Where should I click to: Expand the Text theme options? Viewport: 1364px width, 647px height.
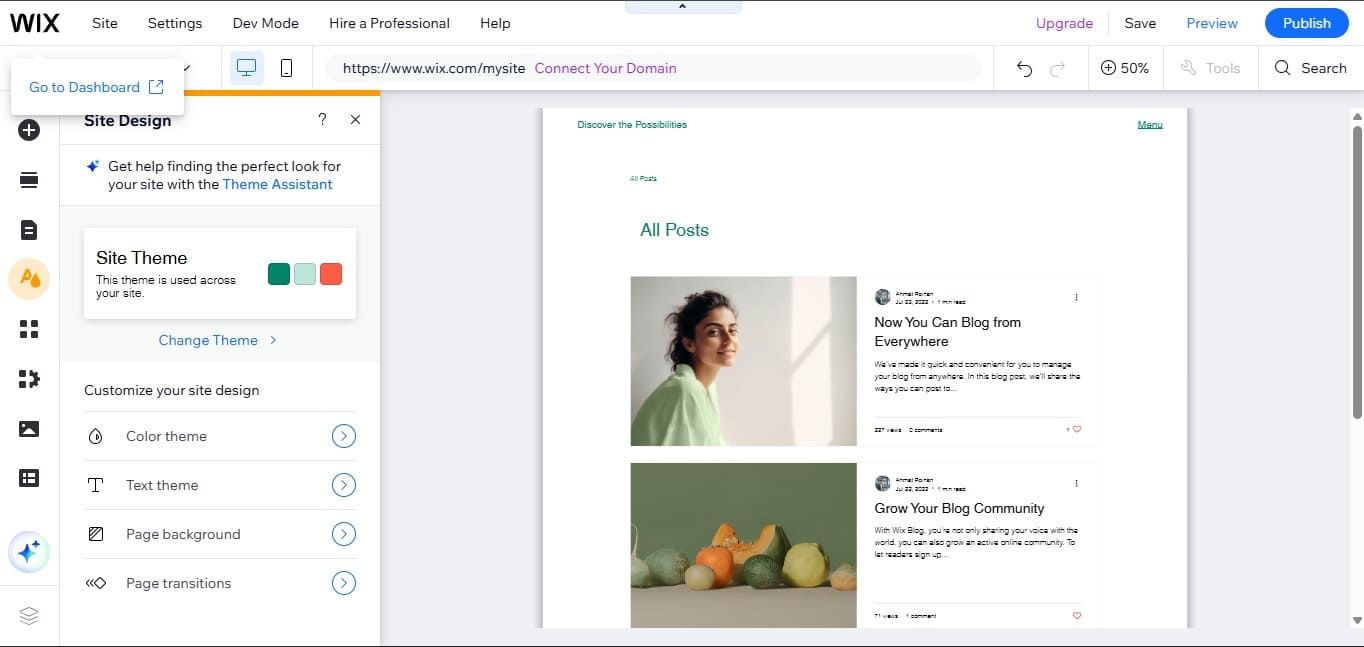tap(343, 485)
